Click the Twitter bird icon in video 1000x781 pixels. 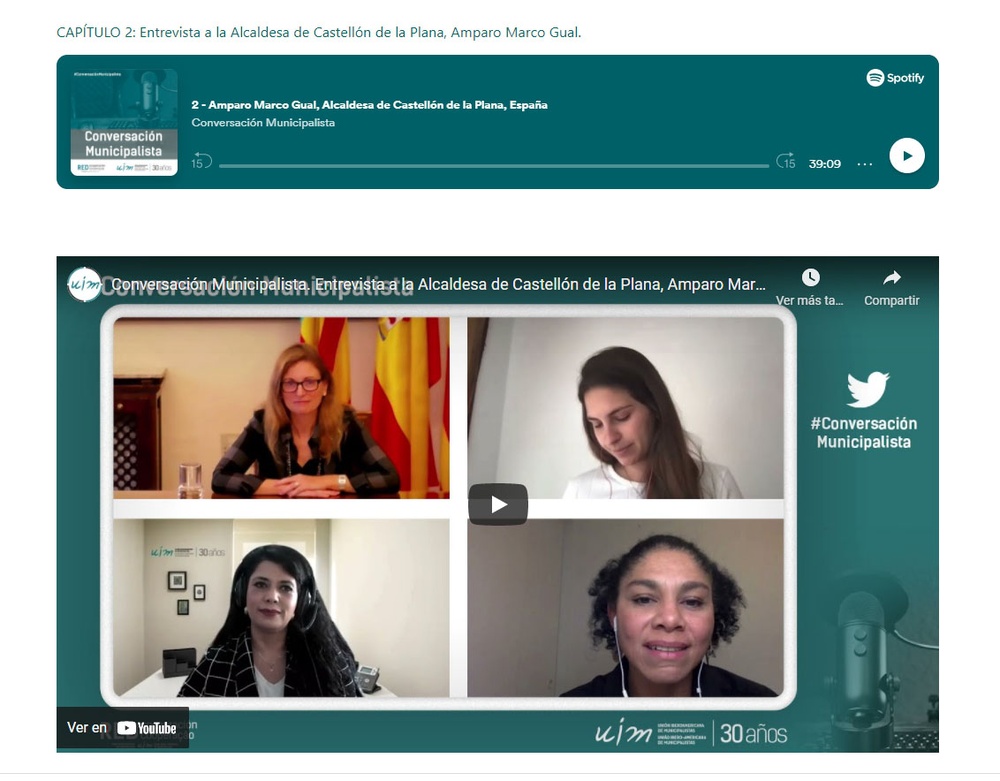click(867, 389)
